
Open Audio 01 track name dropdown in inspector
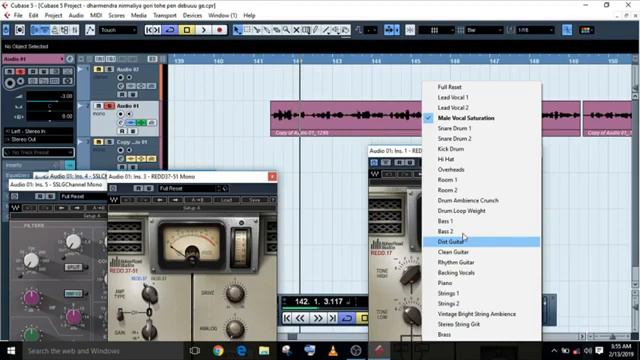pos(33,59)
